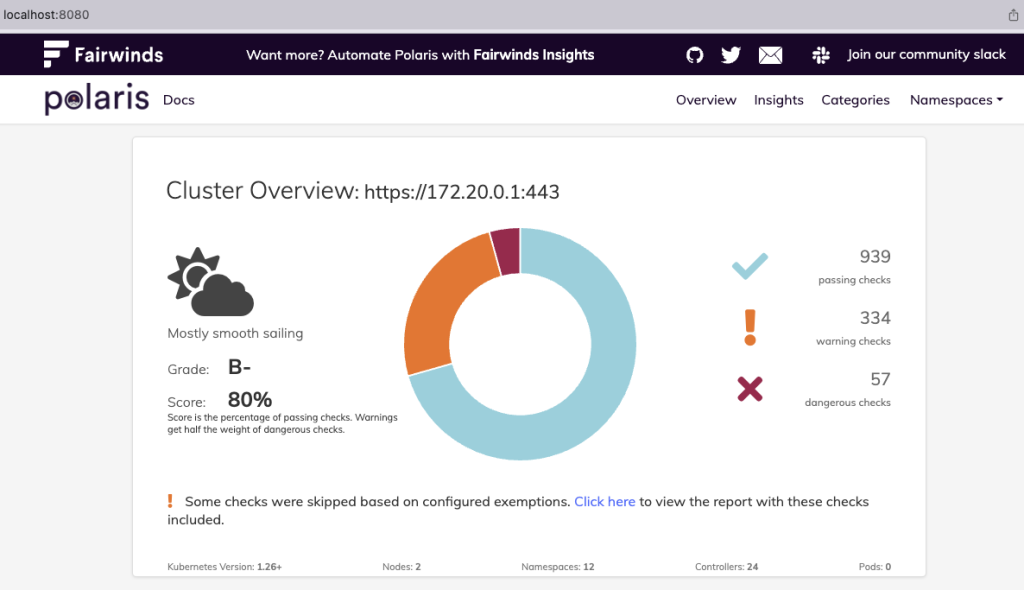Screen dimensions: 1024x590
Task: Click the Twitter bird icon
Action: pyautogui.click(x=731, y=55)
